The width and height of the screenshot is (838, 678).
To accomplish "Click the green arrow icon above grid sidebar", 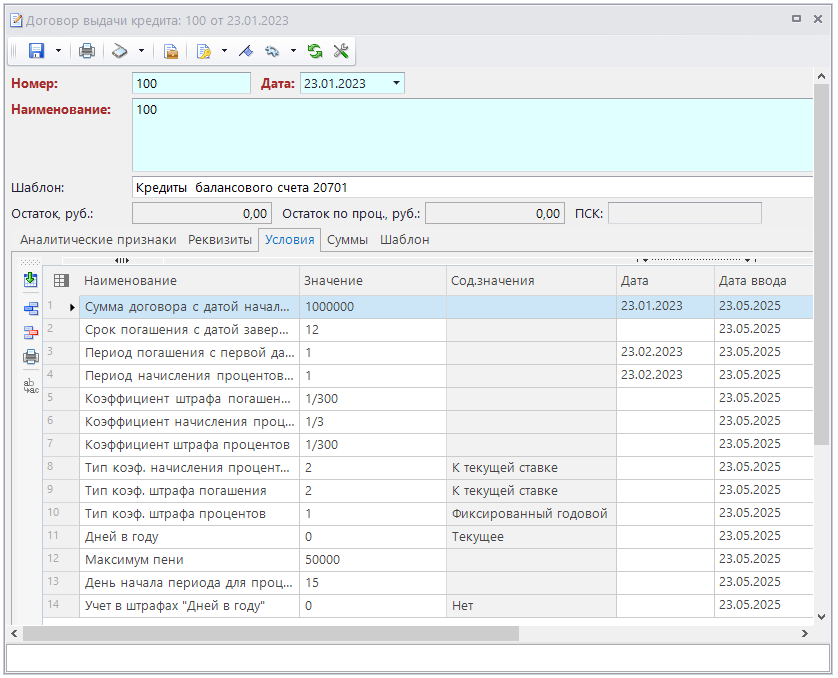I will click(x=31, y=280).
